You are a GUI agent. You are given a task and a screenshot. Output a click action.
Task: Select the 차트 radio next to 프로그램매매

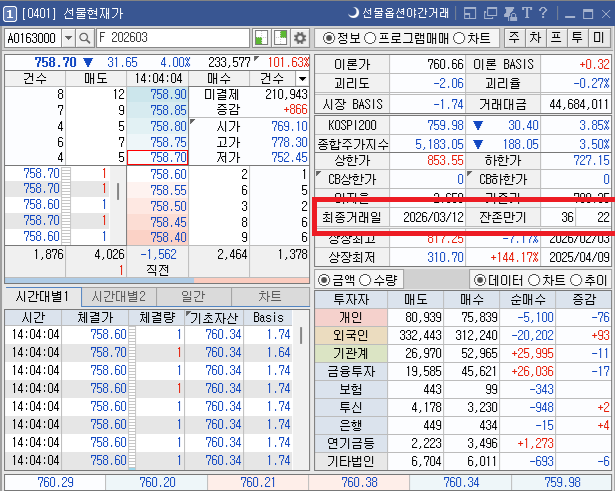click(459, 38)
